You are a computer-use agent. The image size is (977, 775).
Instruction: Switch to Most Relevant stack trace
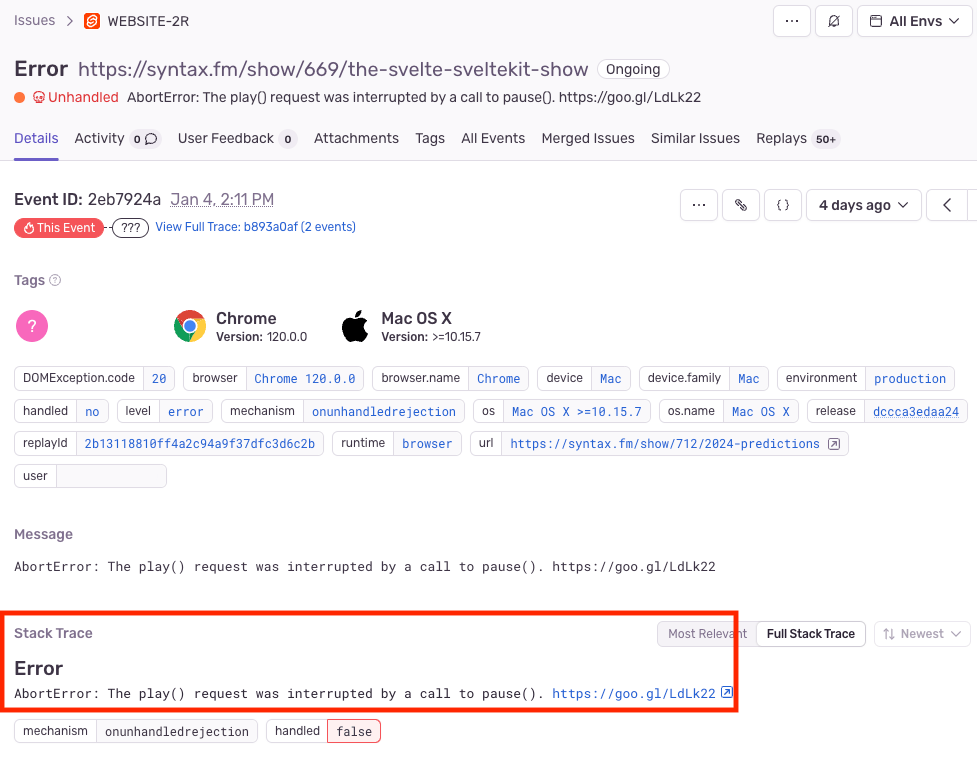[707, 634]
